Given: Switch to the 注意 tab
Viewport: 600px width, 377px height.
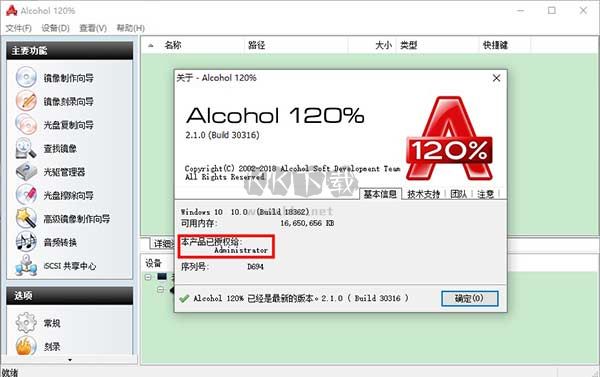Looking at the screenshot, I should [x=486, y=194].
